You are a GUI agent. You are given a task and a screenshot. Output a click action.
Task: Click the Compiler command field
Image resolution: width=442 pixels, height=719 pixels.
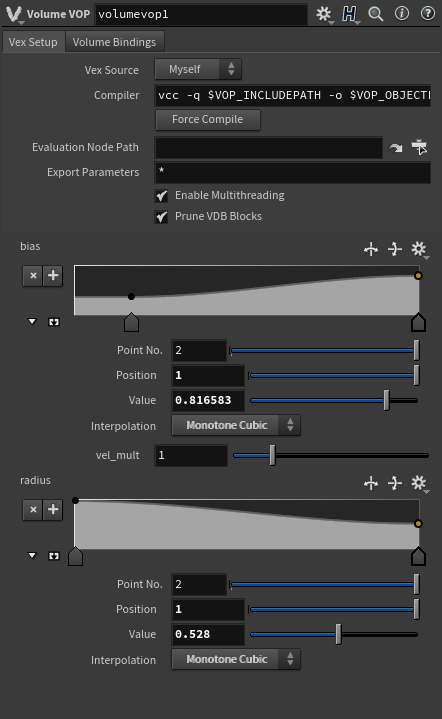[x=293, y=95]
